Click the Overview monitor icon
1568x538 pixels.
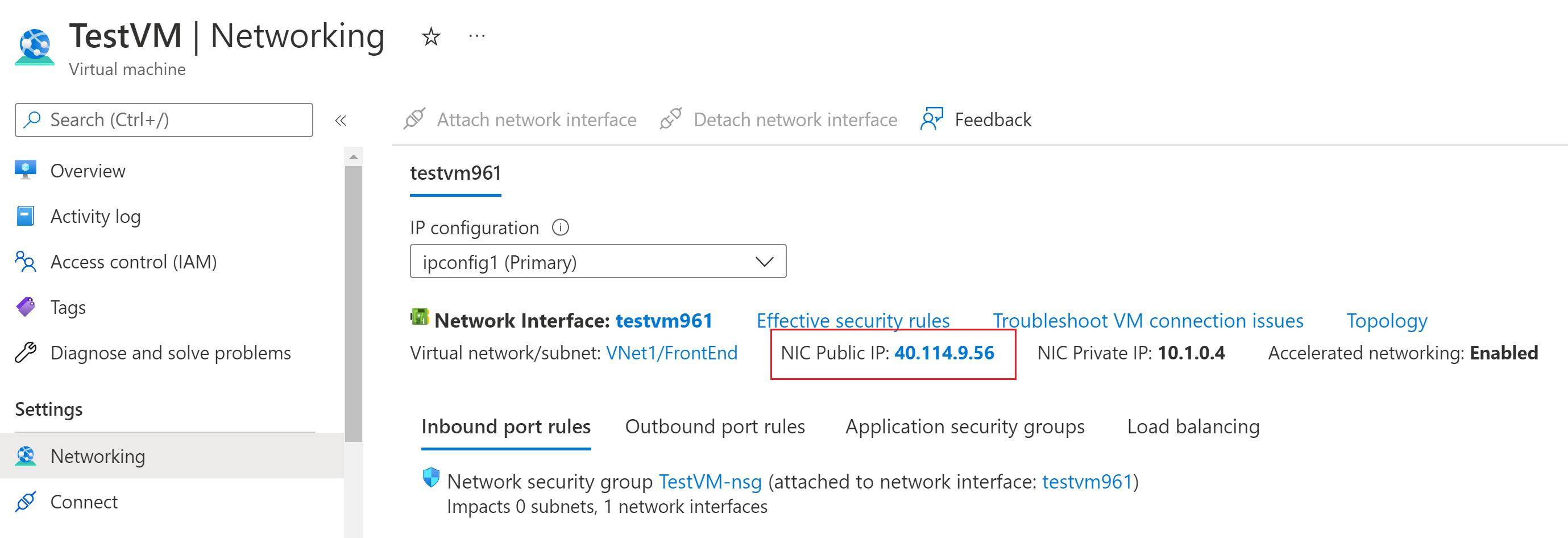pyautogui.click(x=26, y=171)
